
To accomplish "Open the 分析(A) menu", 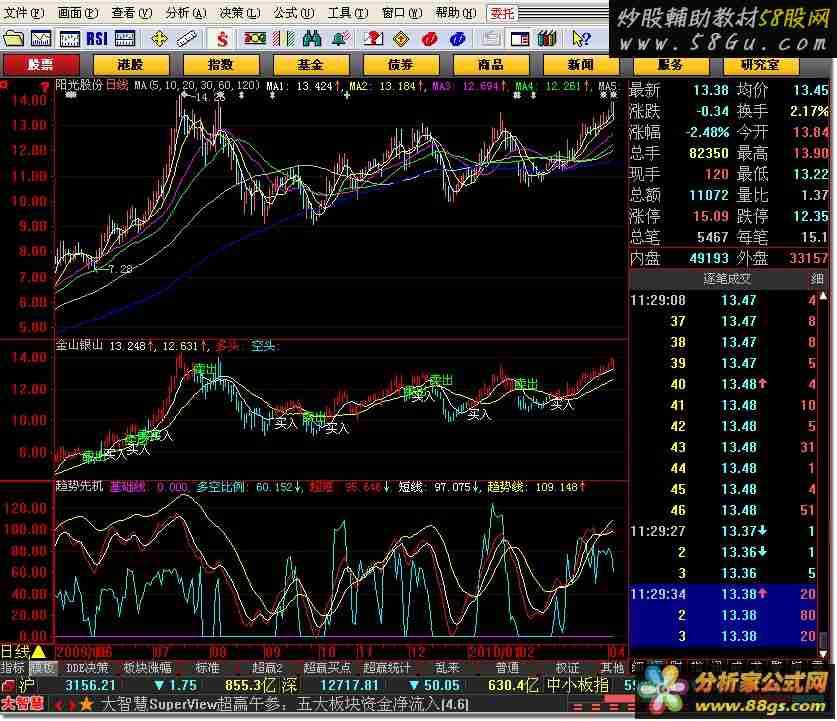I will (x=186, y=12).
